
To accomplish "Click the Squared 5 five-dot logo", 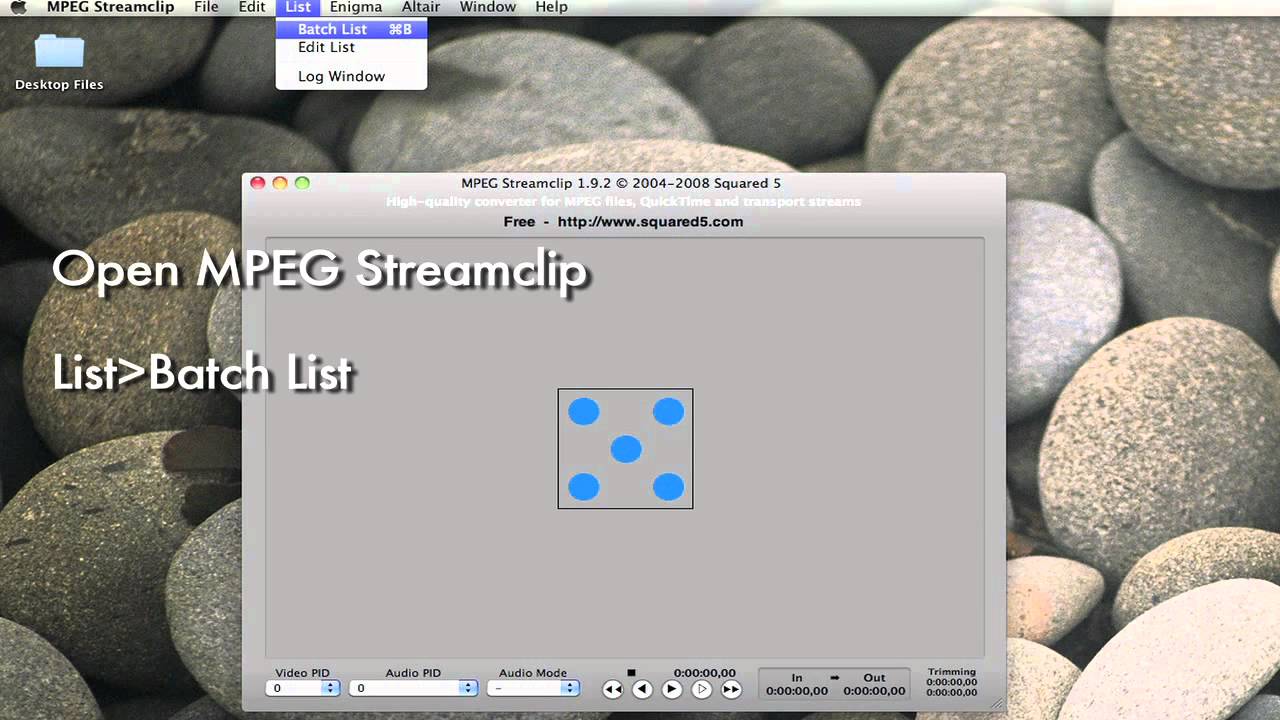I will pyautogui.click(x=625, y=449).
